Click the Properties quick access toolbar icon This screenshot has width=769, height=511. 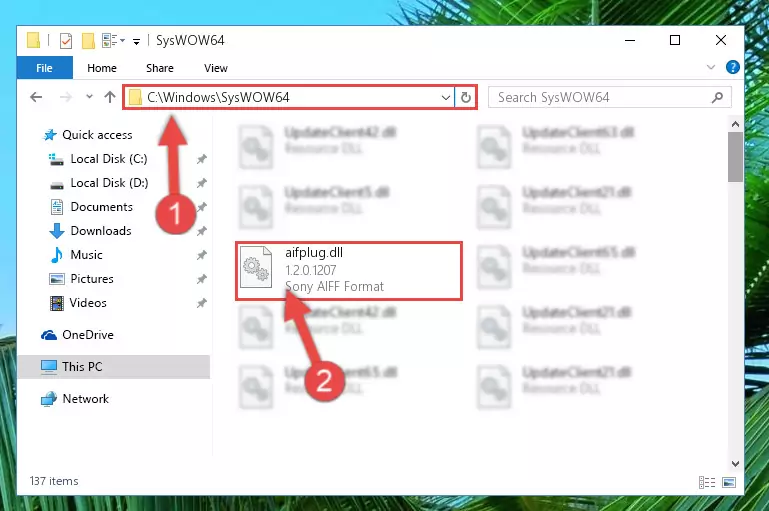(x=66, y=41)
